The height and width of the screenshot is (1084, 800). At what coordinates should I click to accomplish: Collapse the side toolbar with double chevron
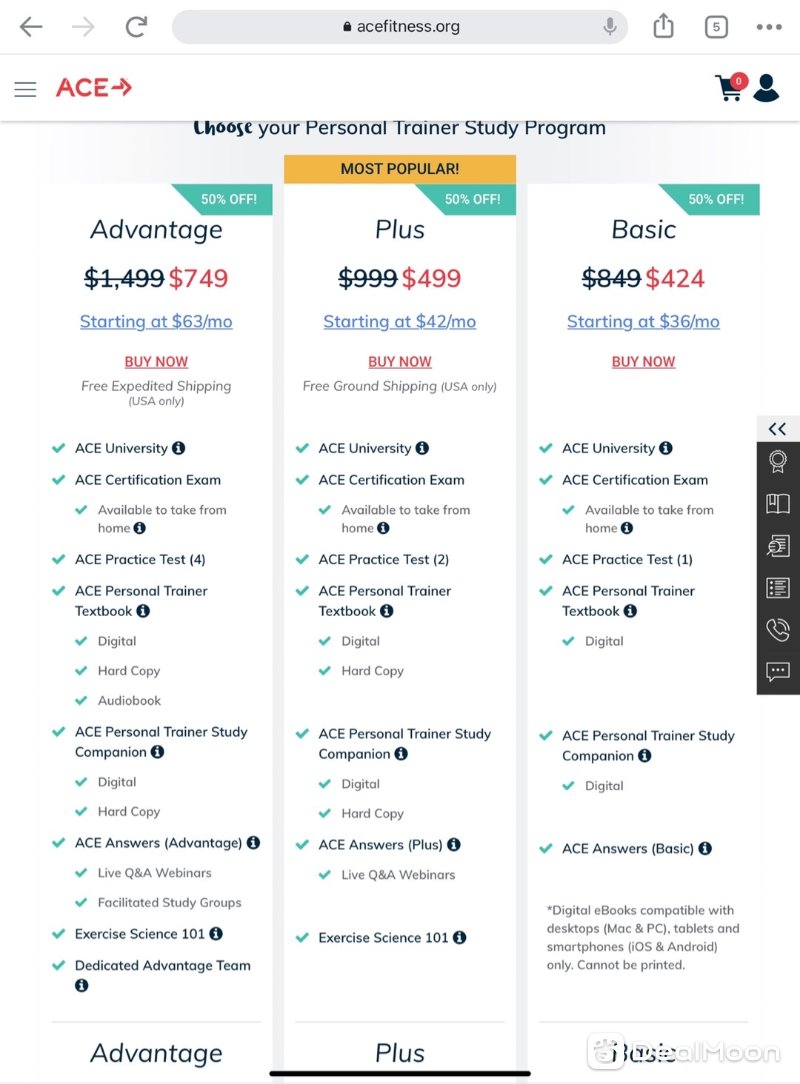(777, 429)
